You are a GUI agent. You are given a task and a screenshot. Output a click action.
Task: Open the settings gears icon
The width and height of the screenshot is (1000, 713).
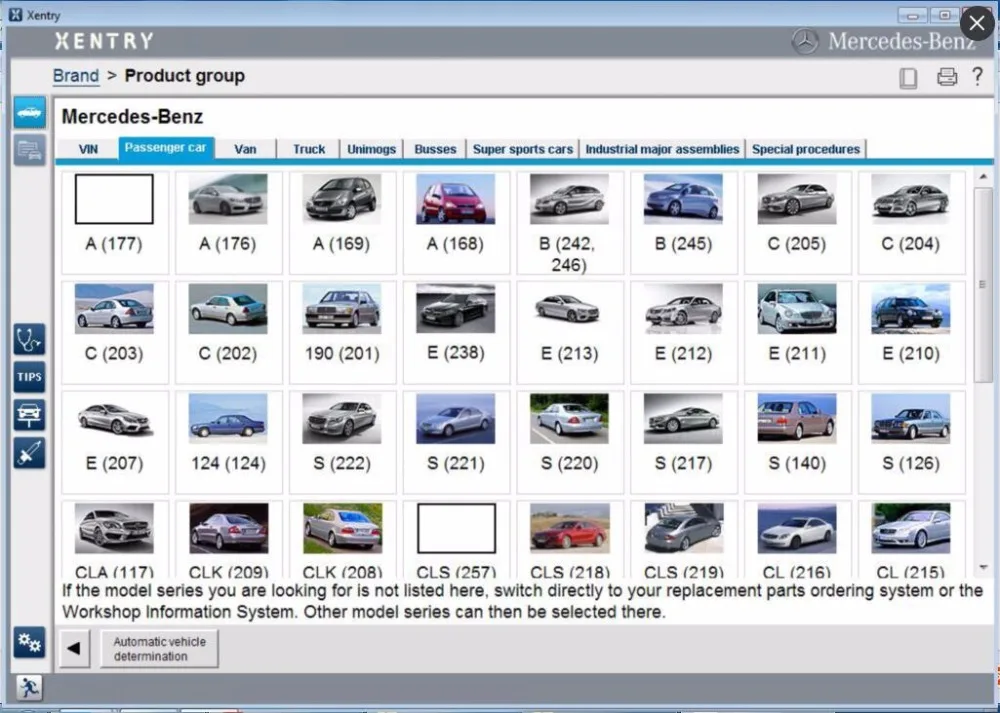(x=29, y=642)
